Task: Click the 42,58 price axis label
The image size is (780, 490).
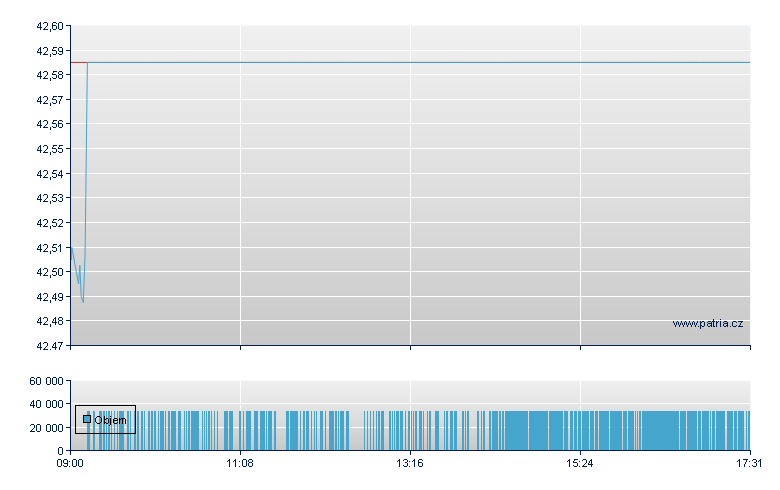Action: 50,75
